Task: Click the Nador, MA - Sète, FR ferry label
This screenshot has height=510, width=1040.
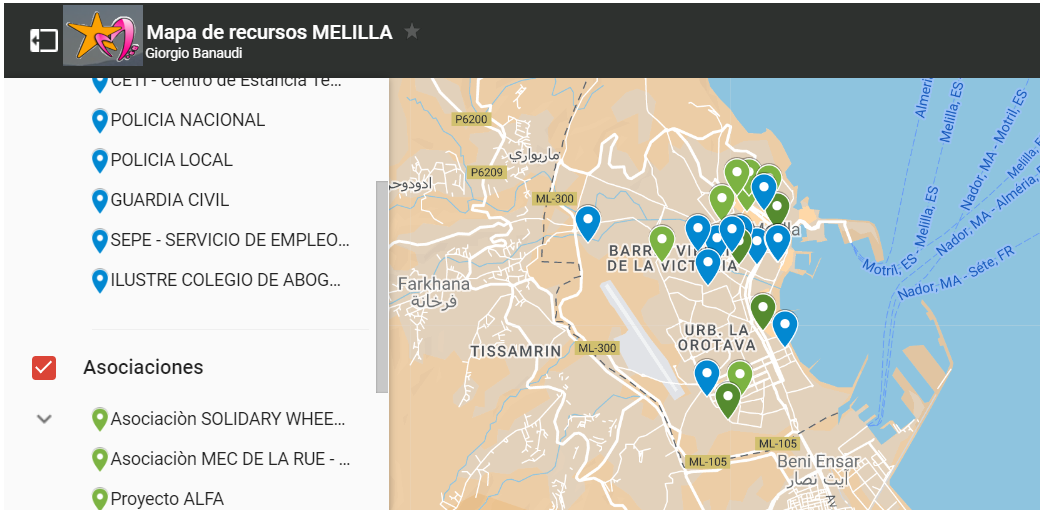Action: 957,275
